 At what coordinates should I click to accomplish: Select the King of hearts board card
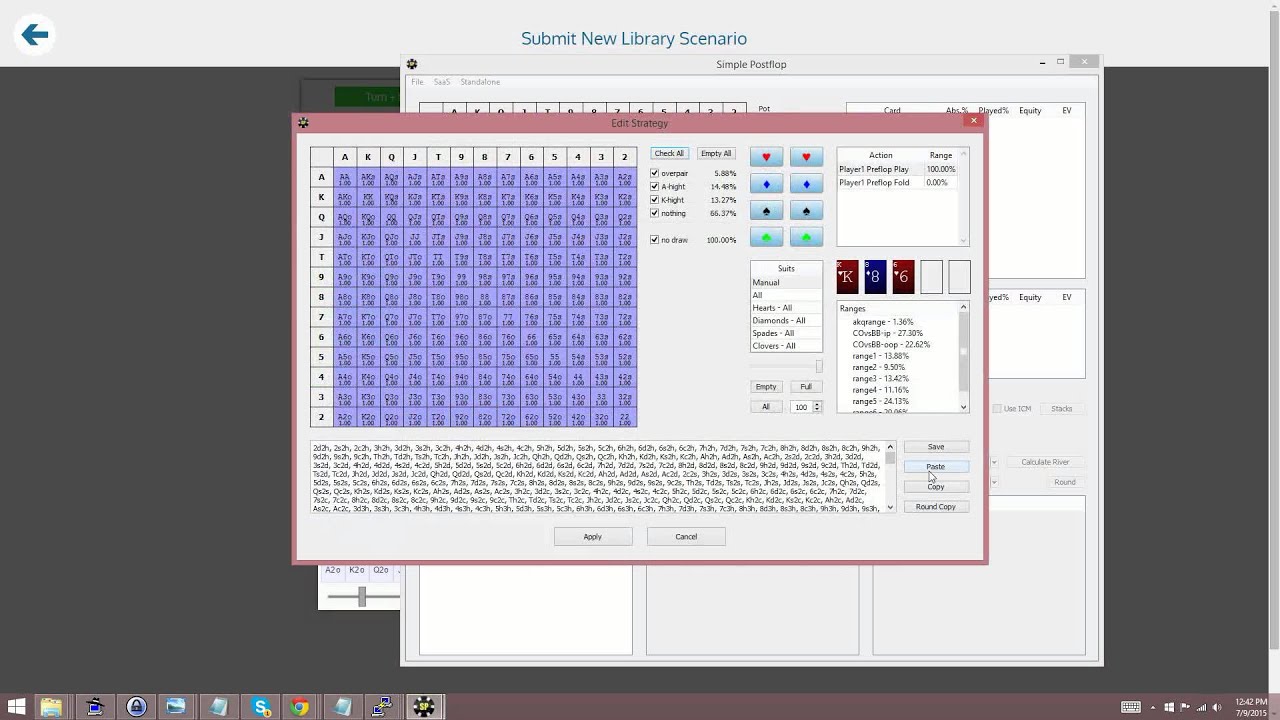click(847, 277)
